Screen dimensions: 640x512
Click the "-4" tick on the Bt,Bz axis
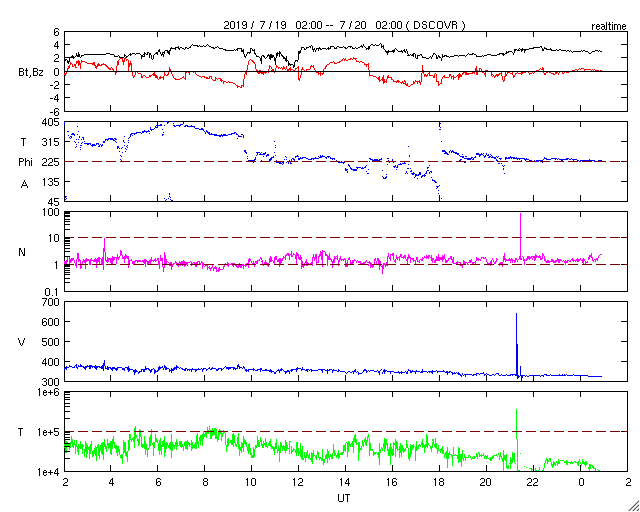[55, 98]
